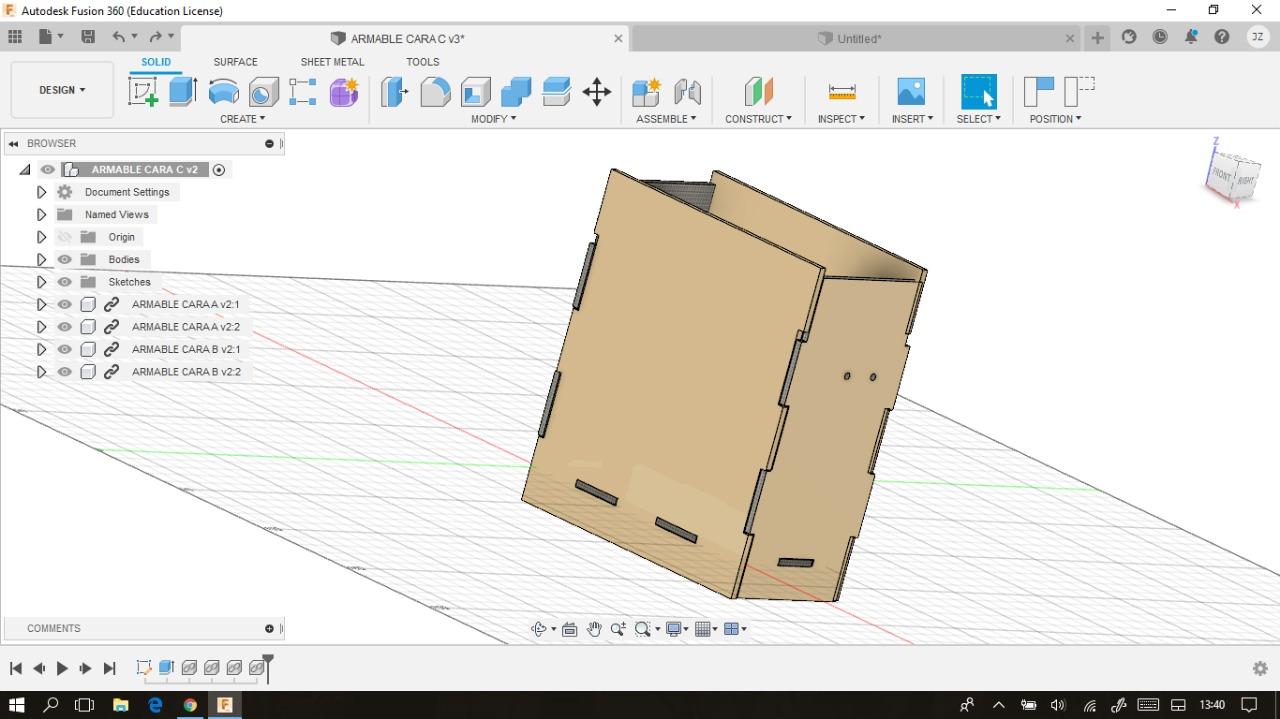Open the CONSTRUCT menu label
Viewport: 1280px width, 719px height.
click(758, 119)
